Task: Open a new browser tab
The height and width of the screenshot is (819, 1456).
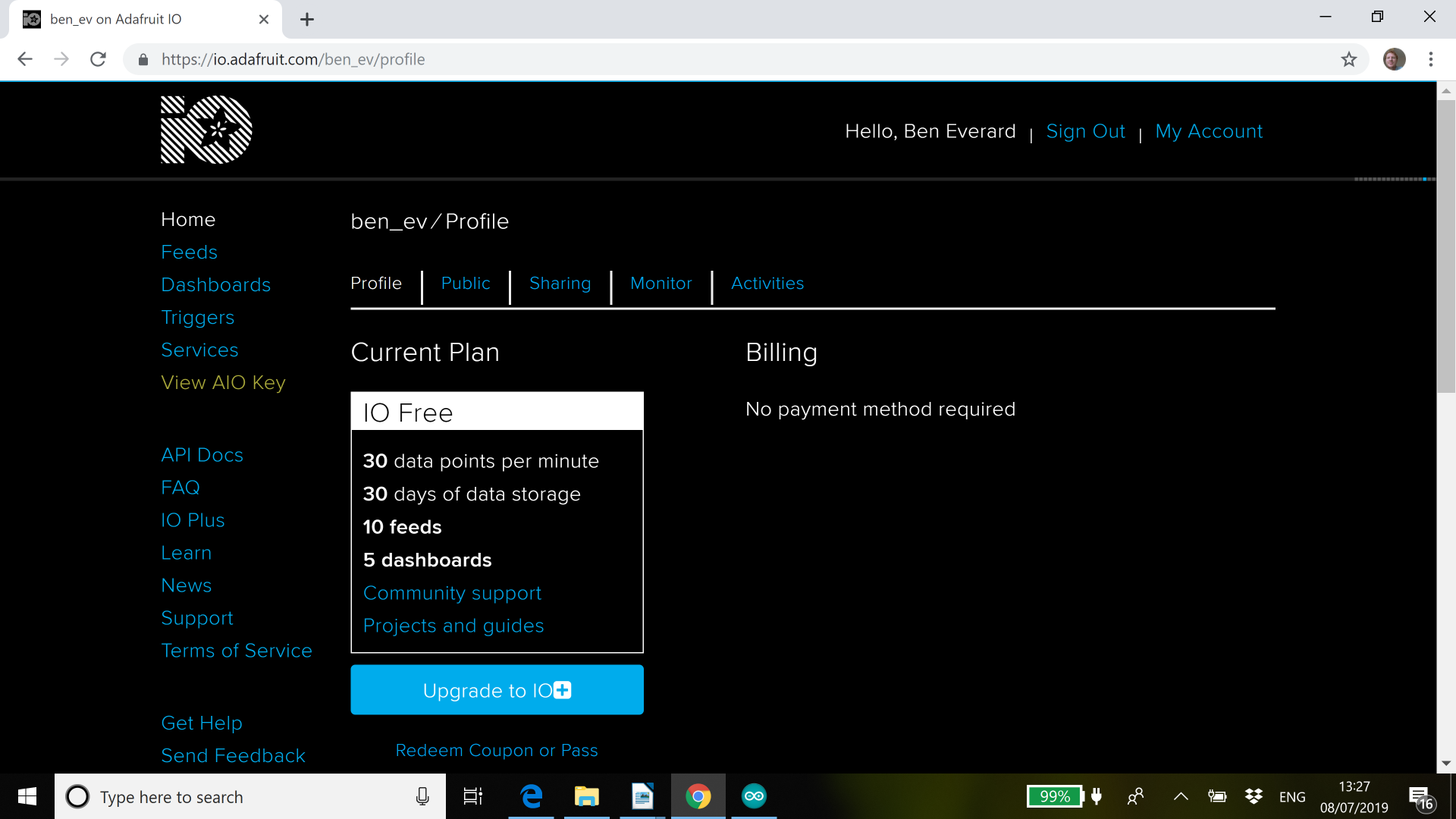Action: pos(307,20)
